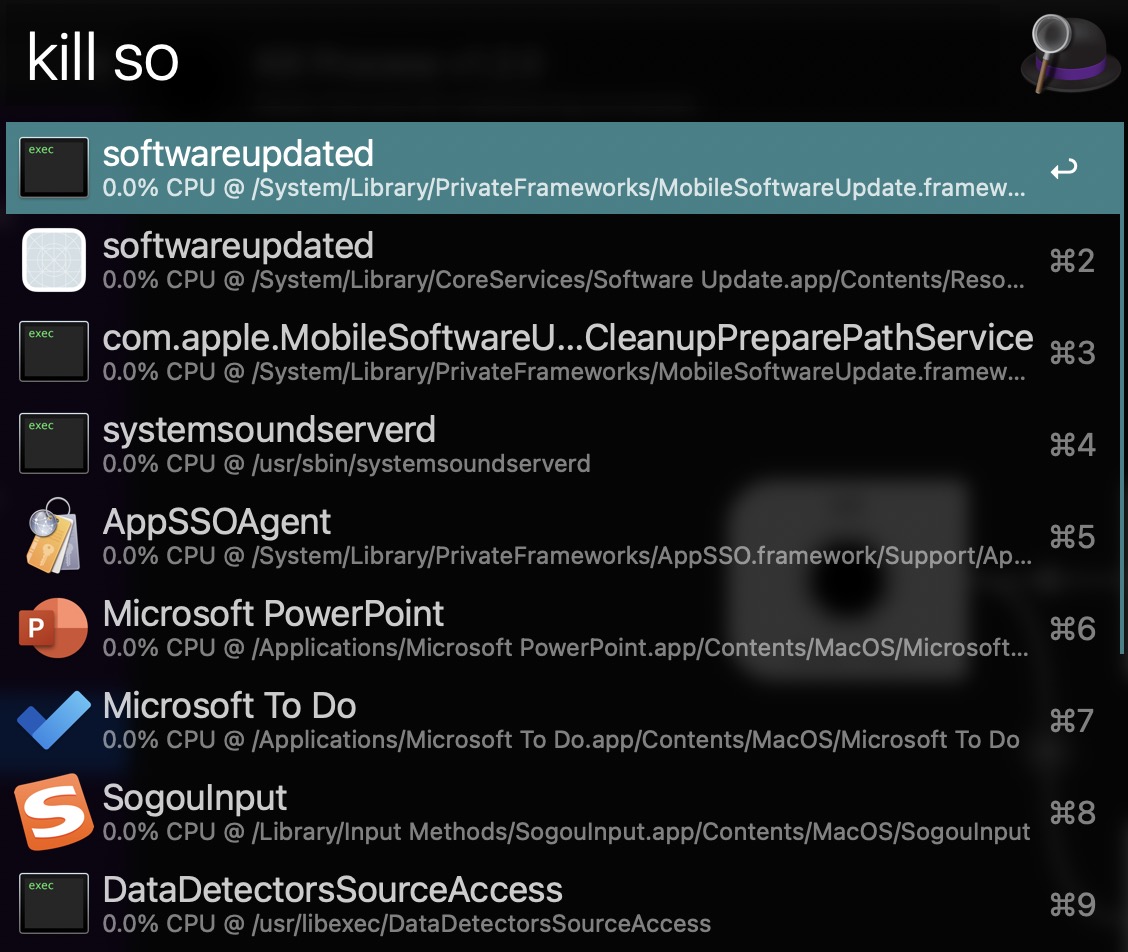Click the exec icon of CleanupPreparePathService
Screen dimensions: 1128x952
[x=54, y=351]
